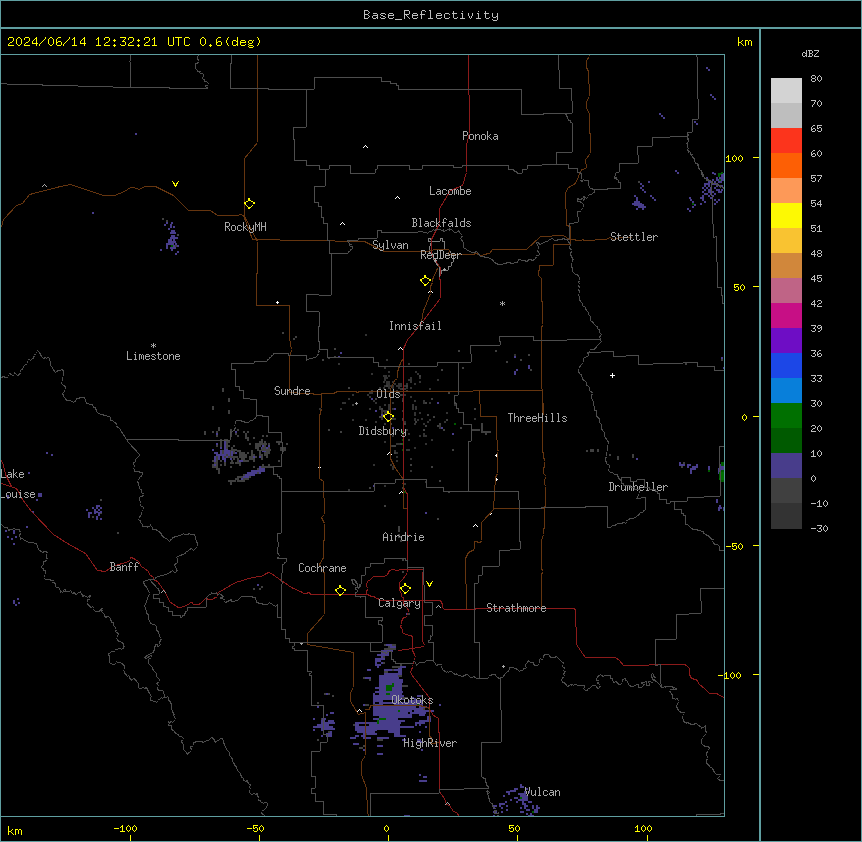862x842 pixels.
Task: Click the bright green 30-20 dBZ swatch
Action: [786, 416]
